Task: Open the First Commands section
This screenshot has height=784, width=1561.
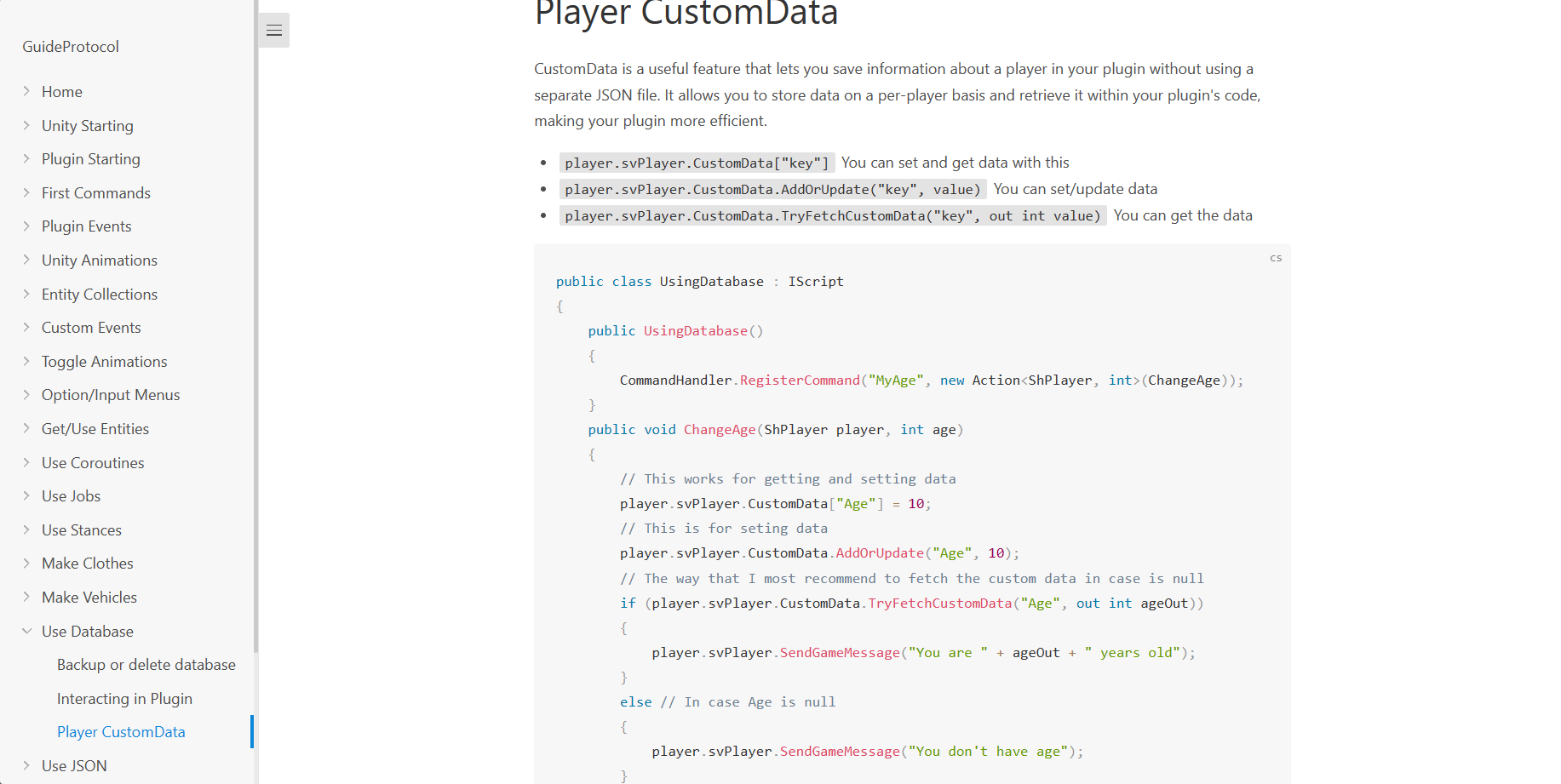Action: point(96,193)
